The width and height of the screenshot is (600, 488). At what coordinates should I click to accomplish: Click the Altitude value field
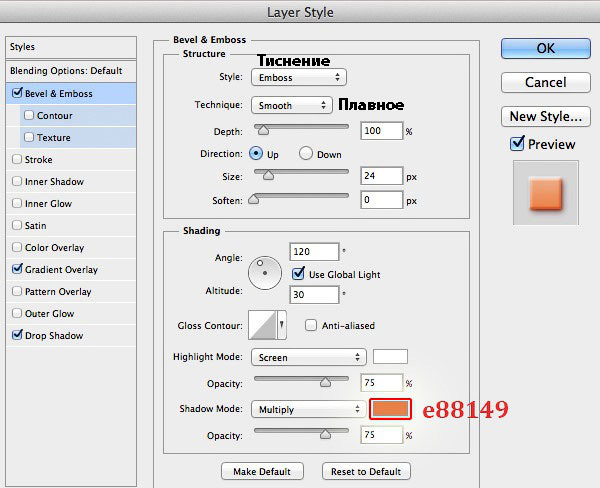tap(314, 295)
